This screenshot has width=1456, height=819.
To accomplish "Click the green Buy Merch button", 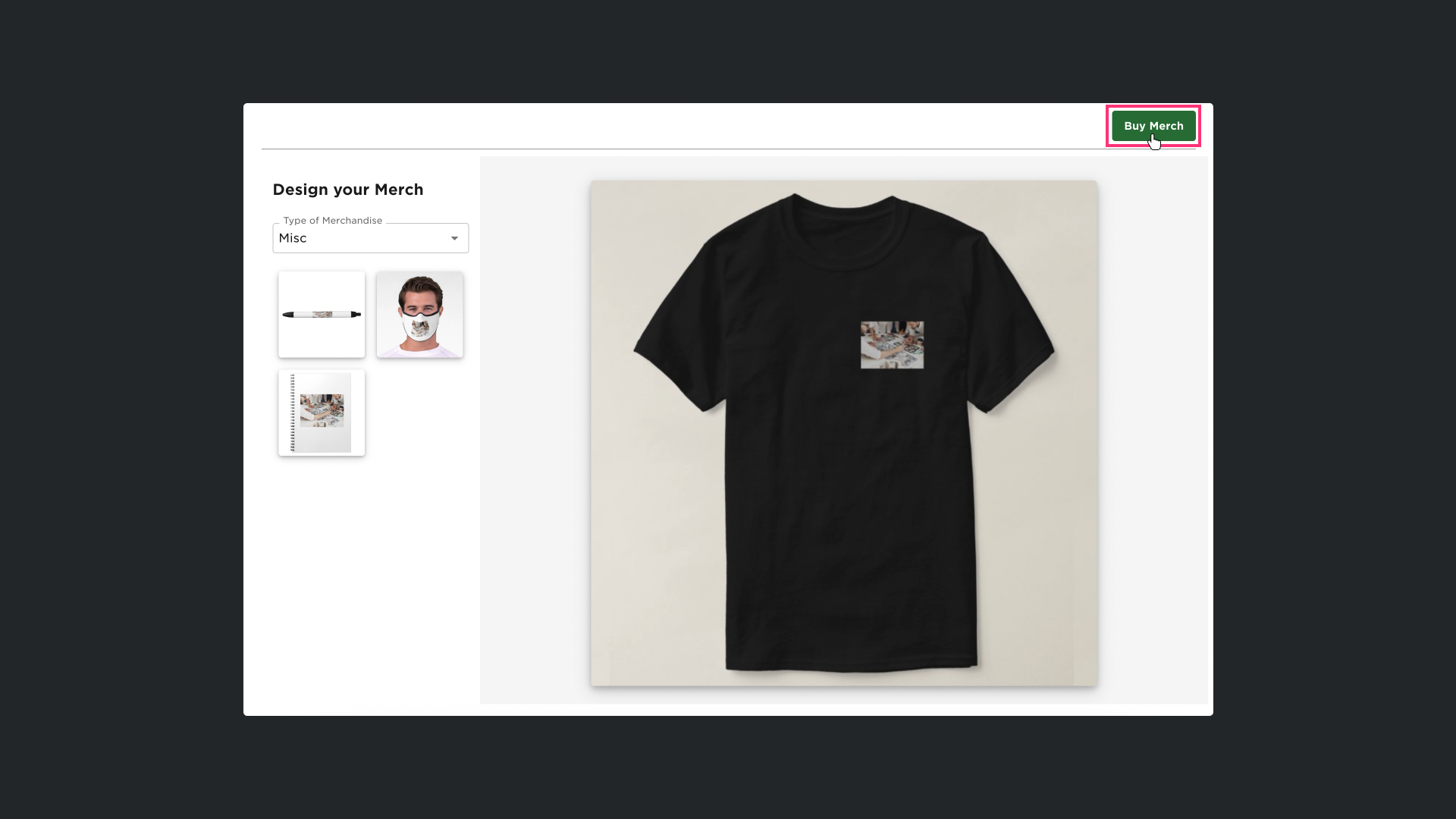I will [1153, 126].
